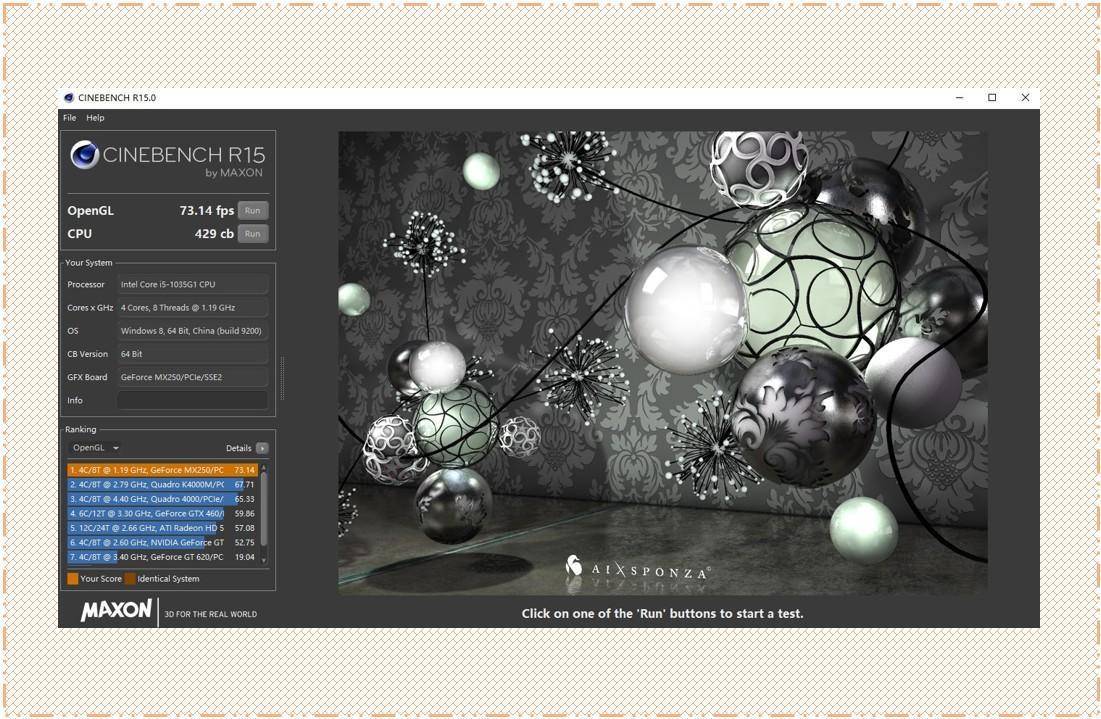Click ranking list scrollbar up arrow
The image size is (1101, 719).
coord(264,467)
